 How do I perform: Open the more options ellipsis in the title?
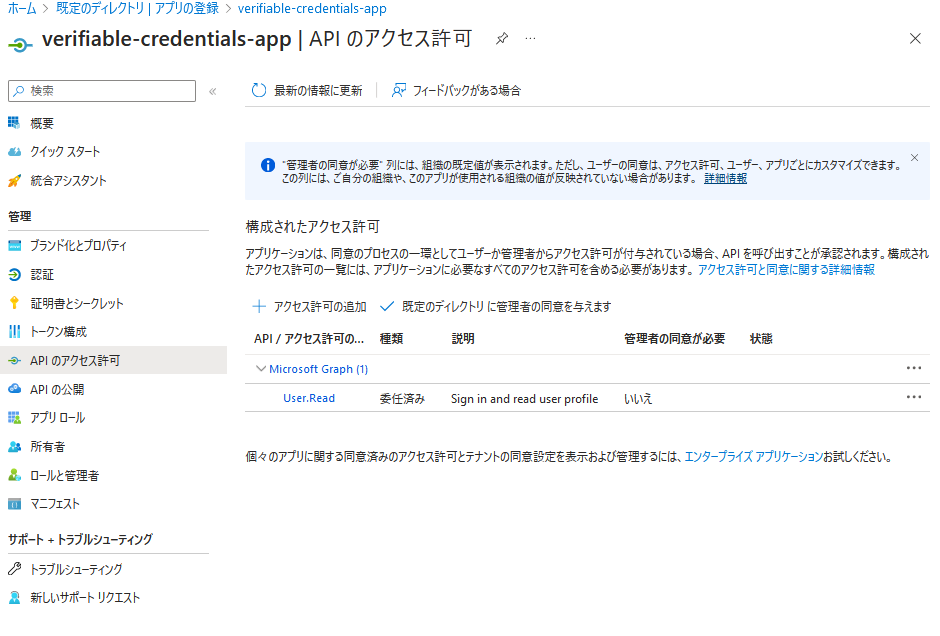pos(530,38)
